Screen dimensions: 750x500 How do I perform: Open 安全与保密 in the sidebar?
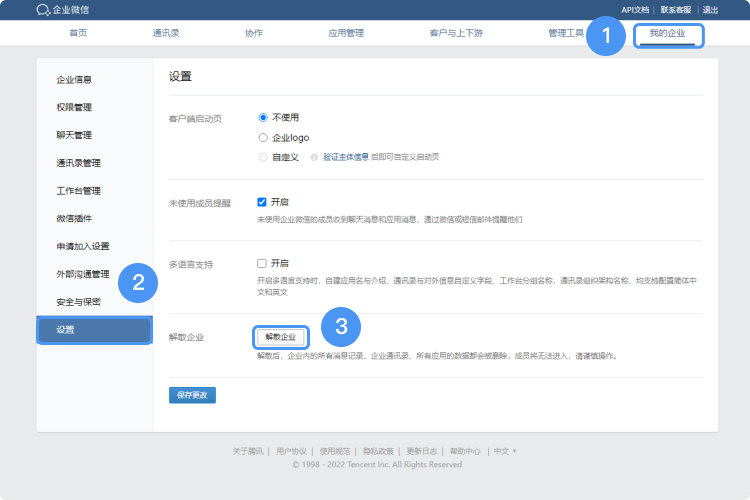(78, 301)
